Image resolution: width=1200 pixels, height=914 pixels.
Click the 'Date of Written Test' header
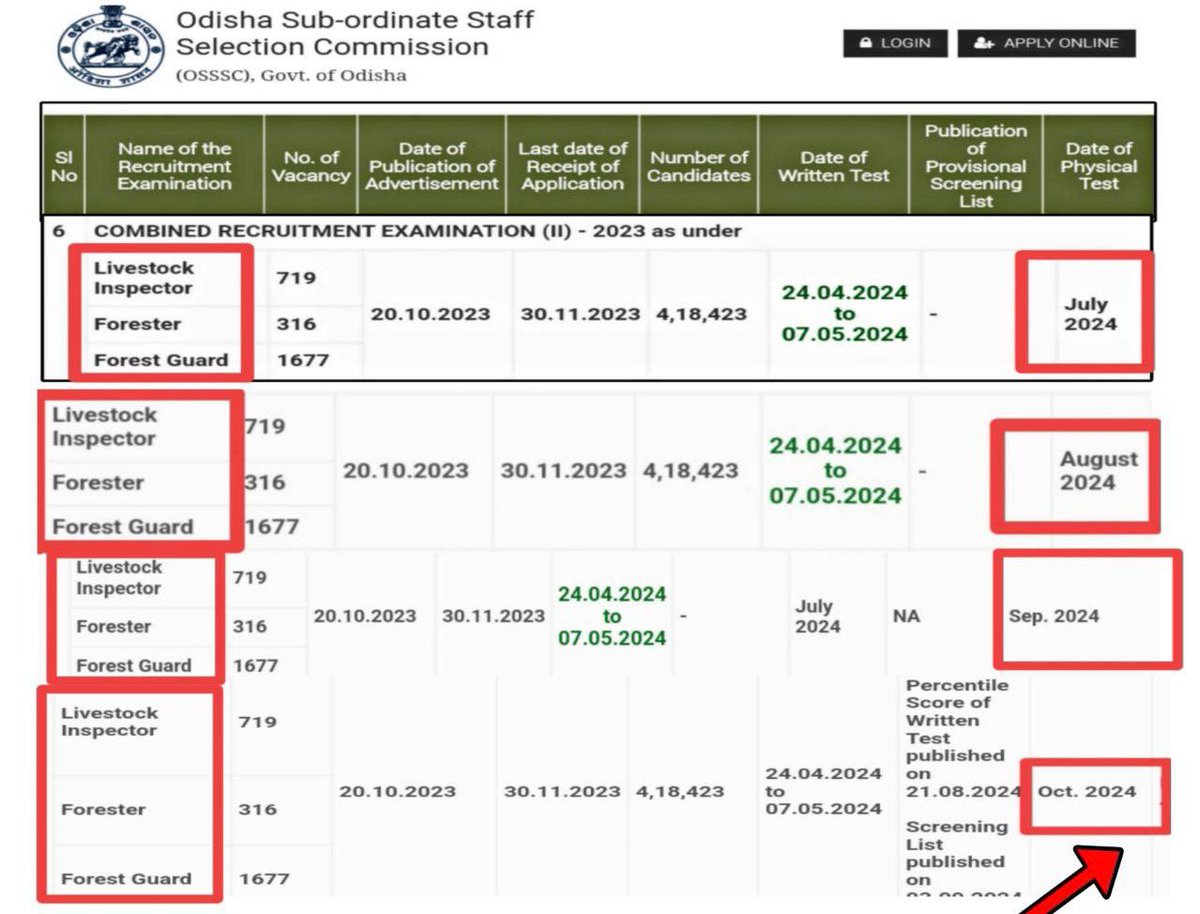[834, 166]
